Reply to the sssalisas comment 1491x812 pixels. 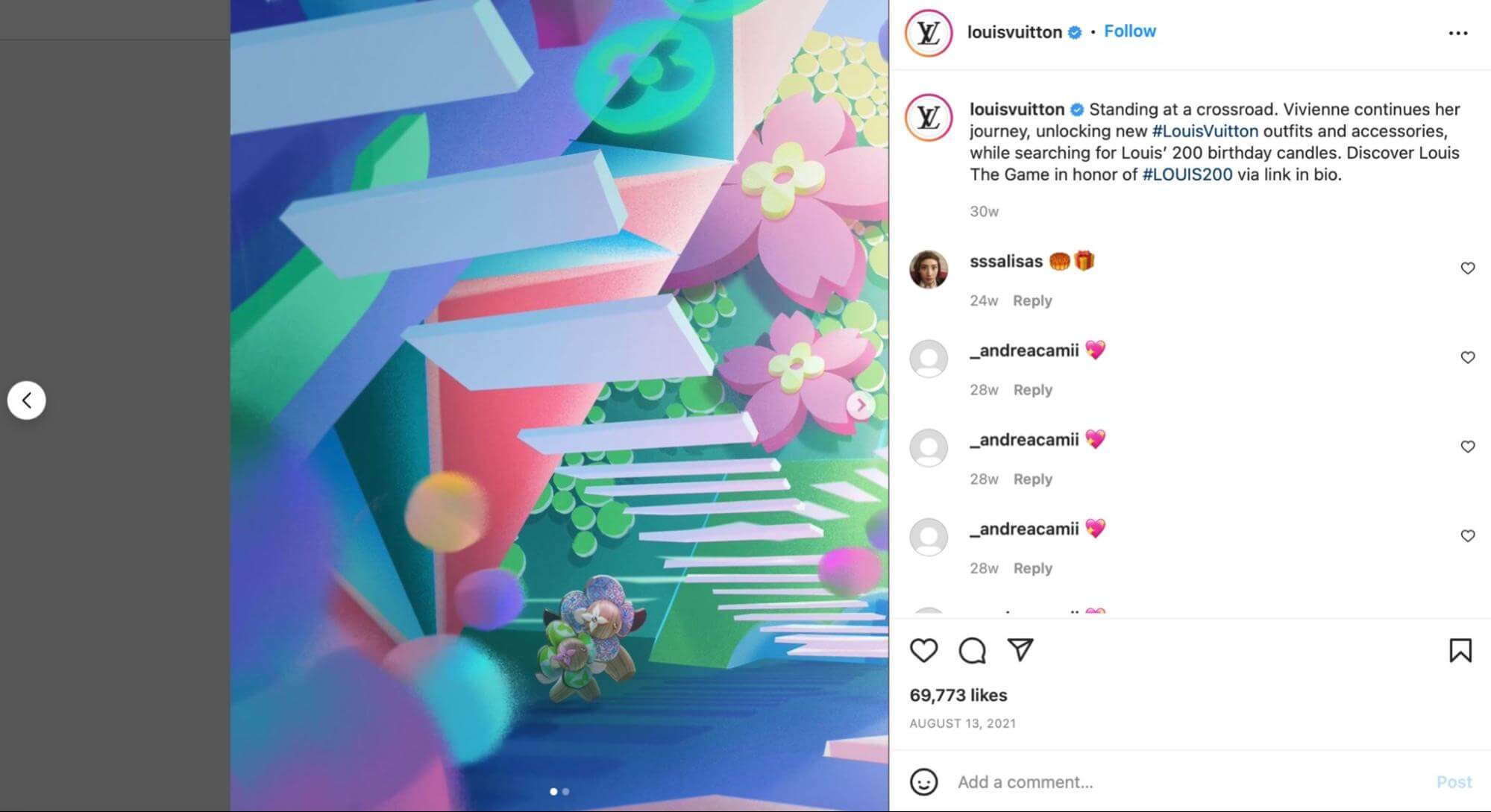pos(1032,300)
